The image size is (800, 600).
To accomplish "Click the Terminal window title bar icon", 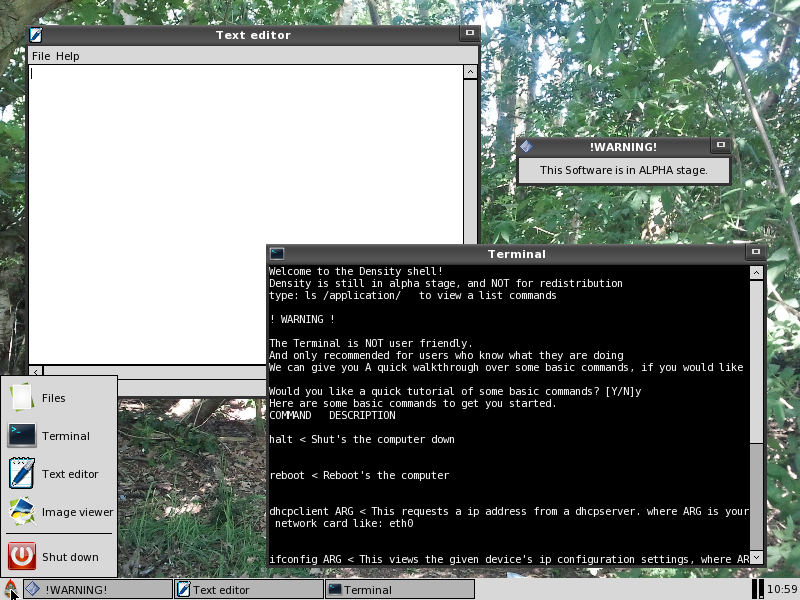I will [277, 254].
